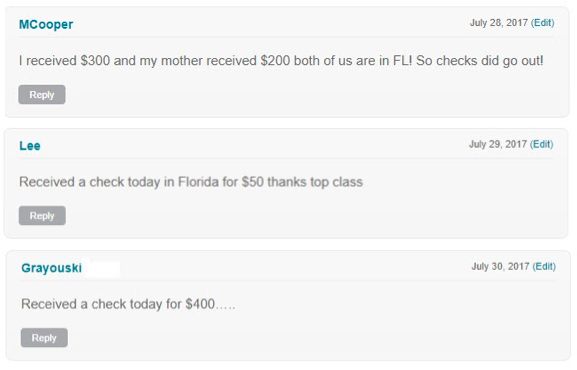The width and height of the screenshot is (577, 370).
Task: Click the July 29, 2017 date text
Action: [498, 144]
